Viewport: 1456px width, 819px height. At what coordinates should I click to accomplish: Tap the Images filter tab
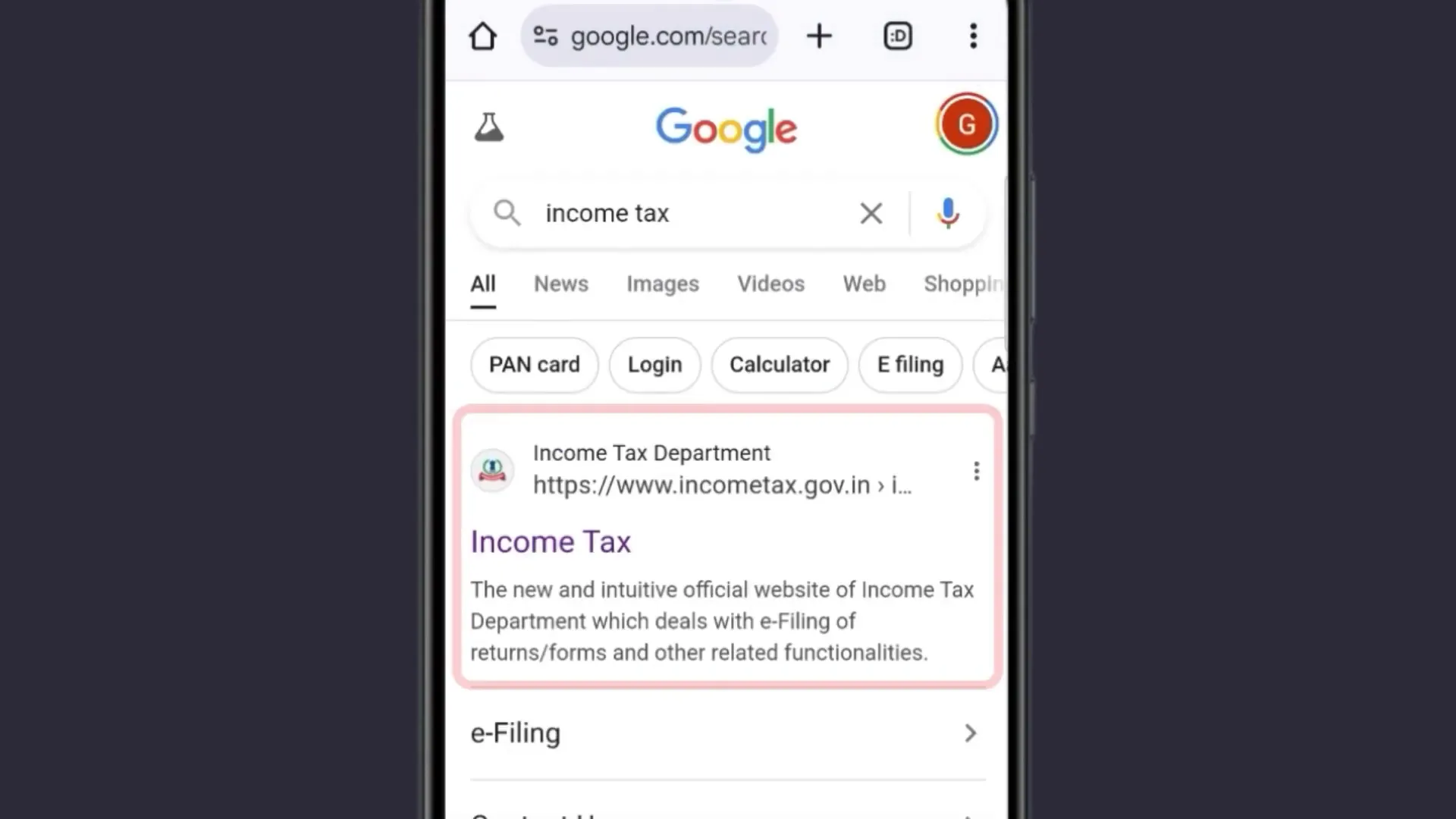tap(663, 284)
